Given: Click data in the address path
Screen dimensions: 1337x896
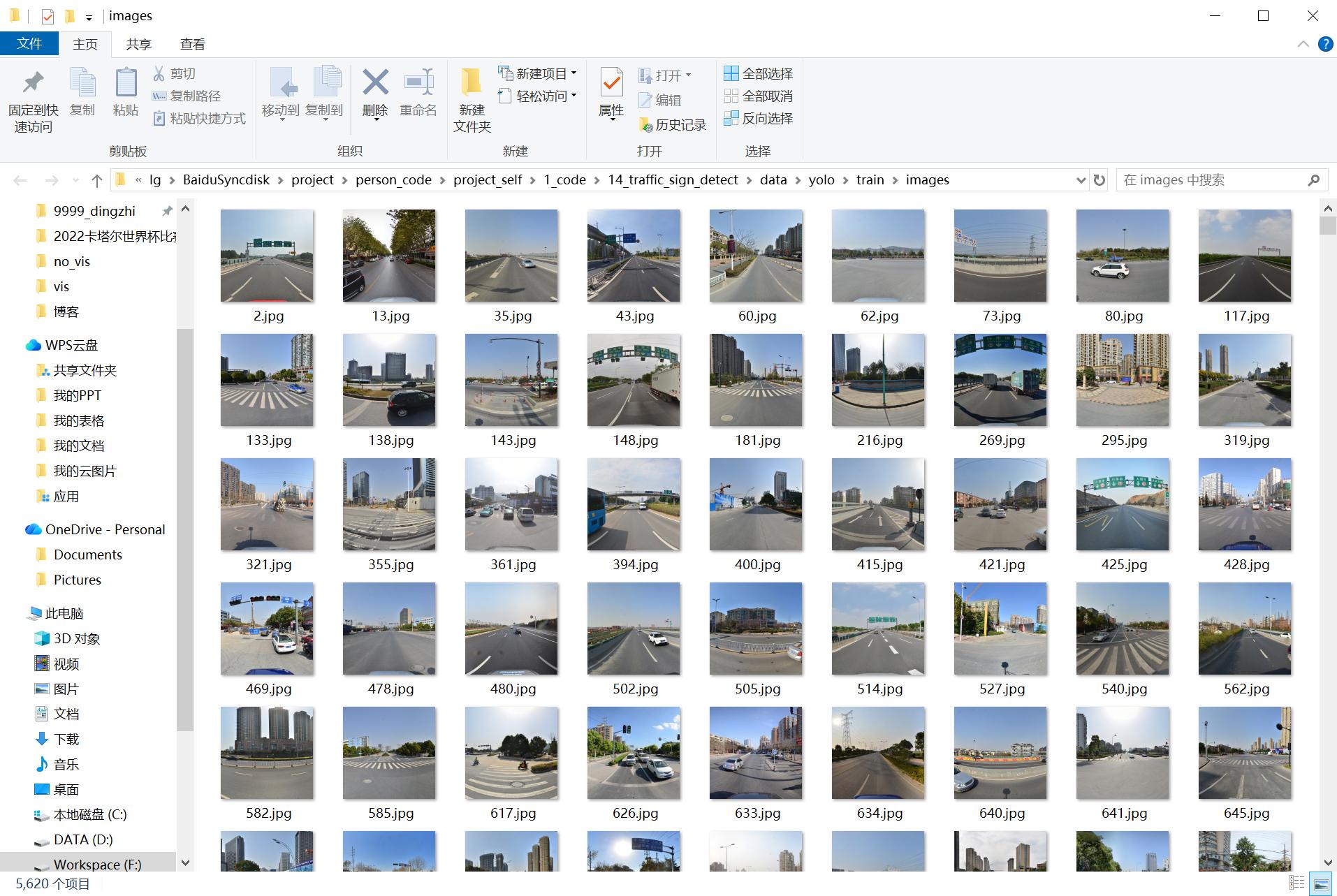Looking at the screenshot, I should pos(773,180).
